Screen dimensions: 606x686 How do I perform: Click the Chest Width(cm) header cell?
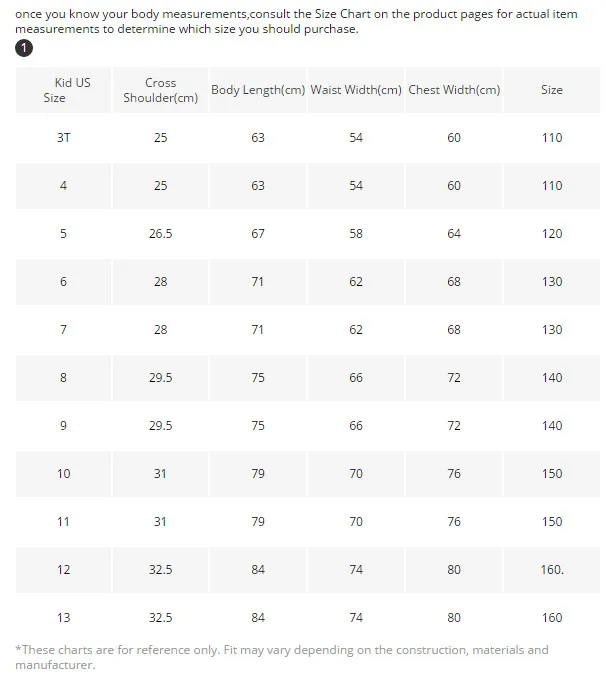pyautogui.click(x=454, y=90)
